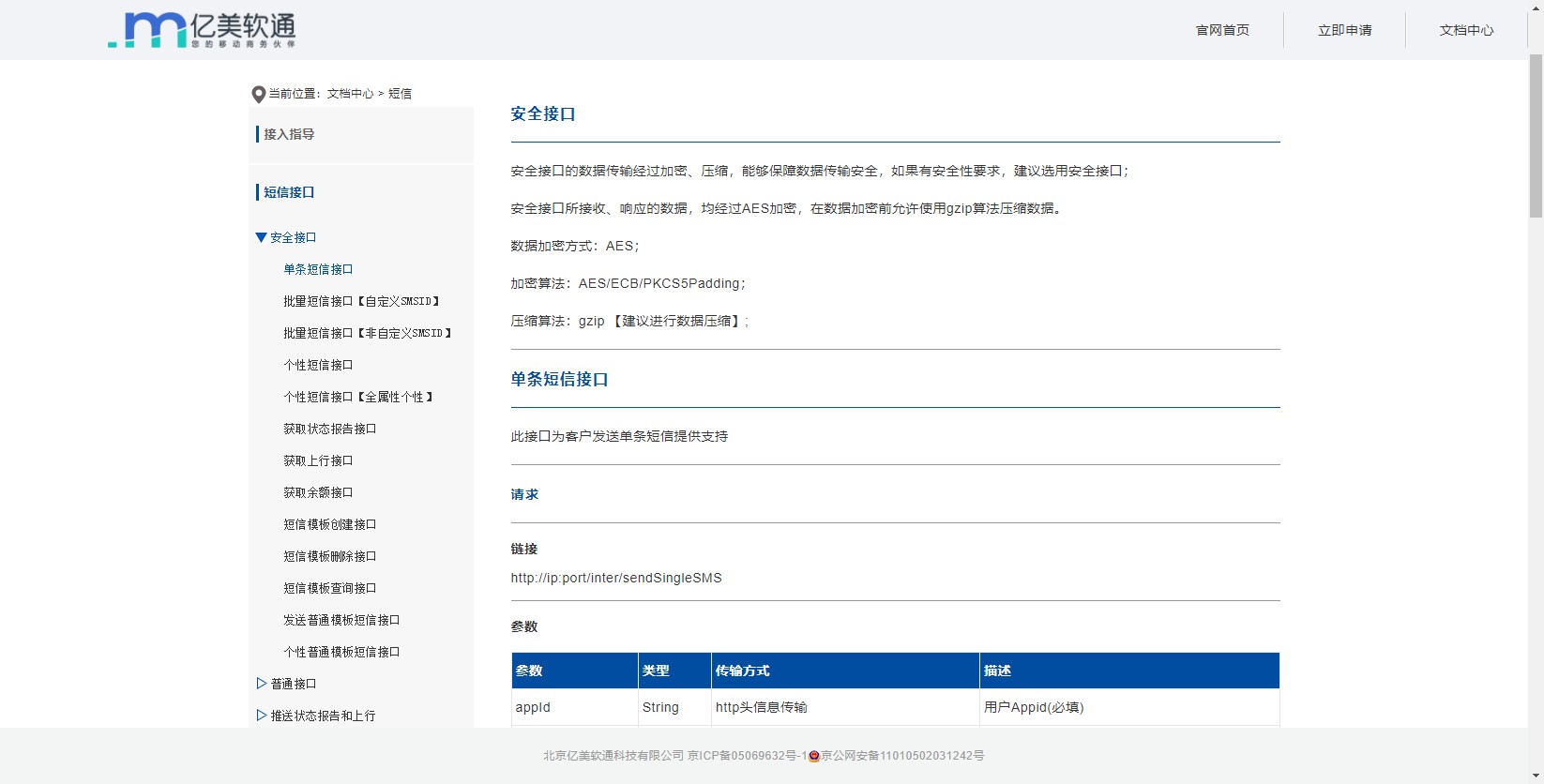Click the 安全接口 main heading
Image resolution: width=1544 pixels, height=784 pixels.
point(543,114)
